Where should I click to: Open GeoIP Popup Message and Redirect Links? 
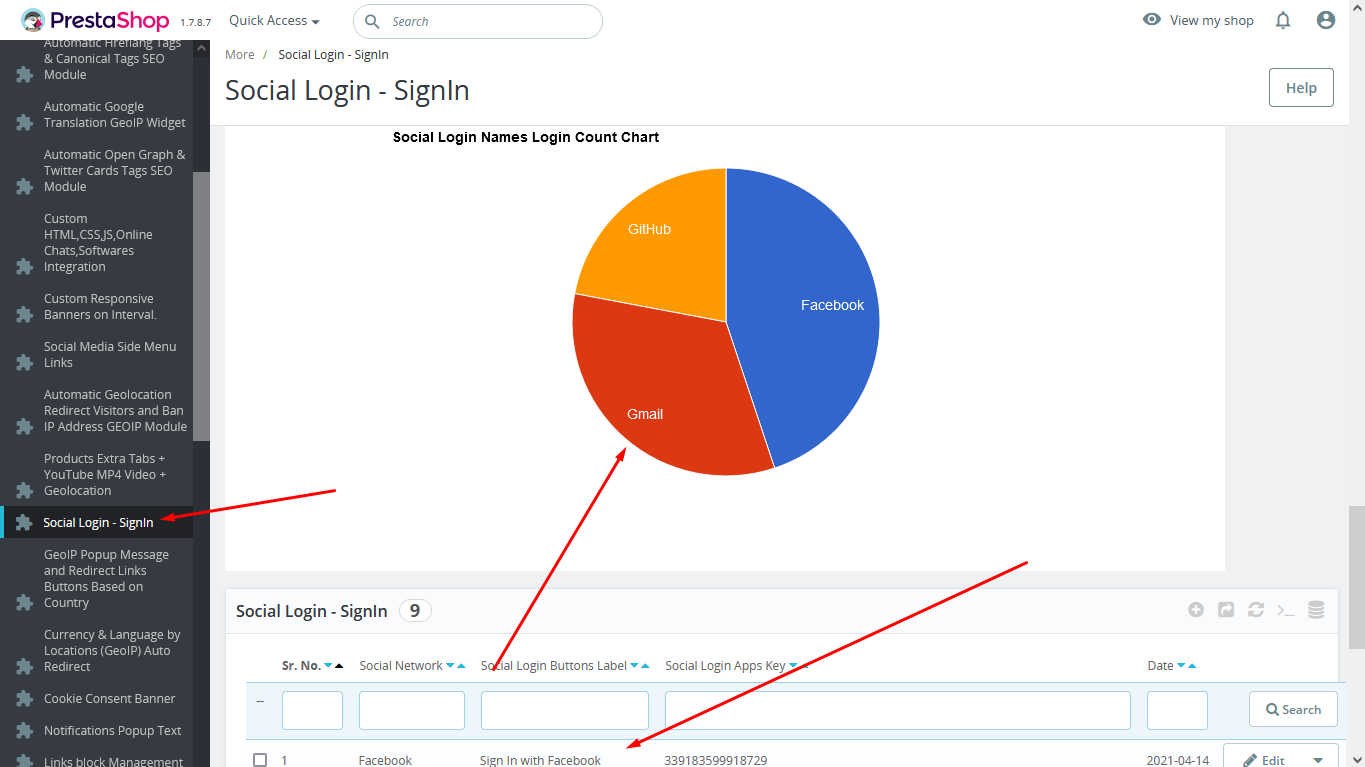pyautogui.click(x=106, y=579)
